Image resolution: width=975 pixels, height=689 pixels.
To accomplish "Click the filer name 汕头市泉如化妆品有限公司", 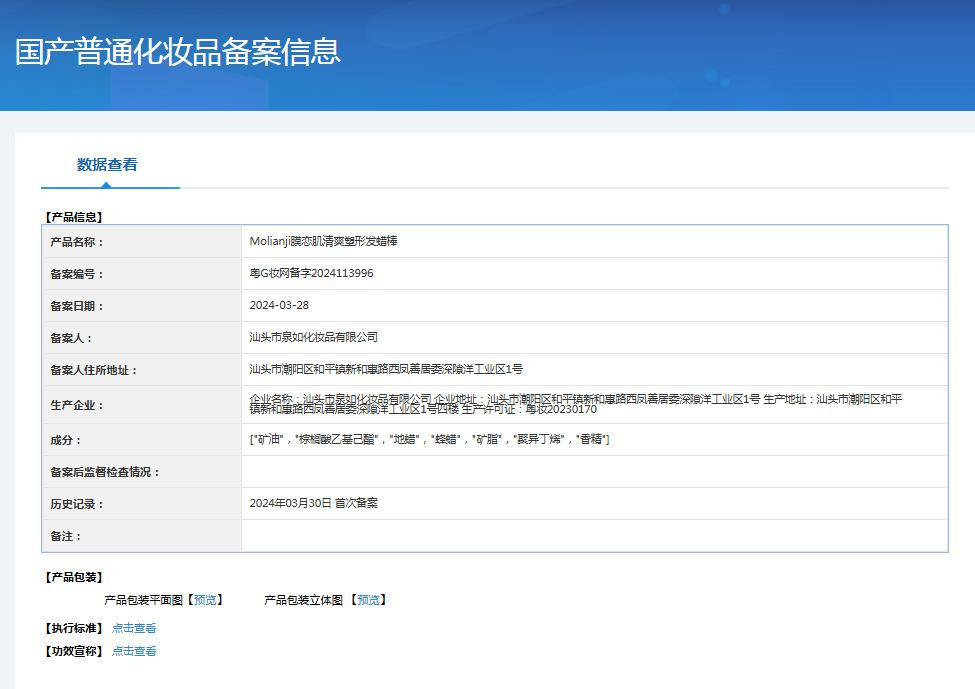I will click(x=313, y=337).
